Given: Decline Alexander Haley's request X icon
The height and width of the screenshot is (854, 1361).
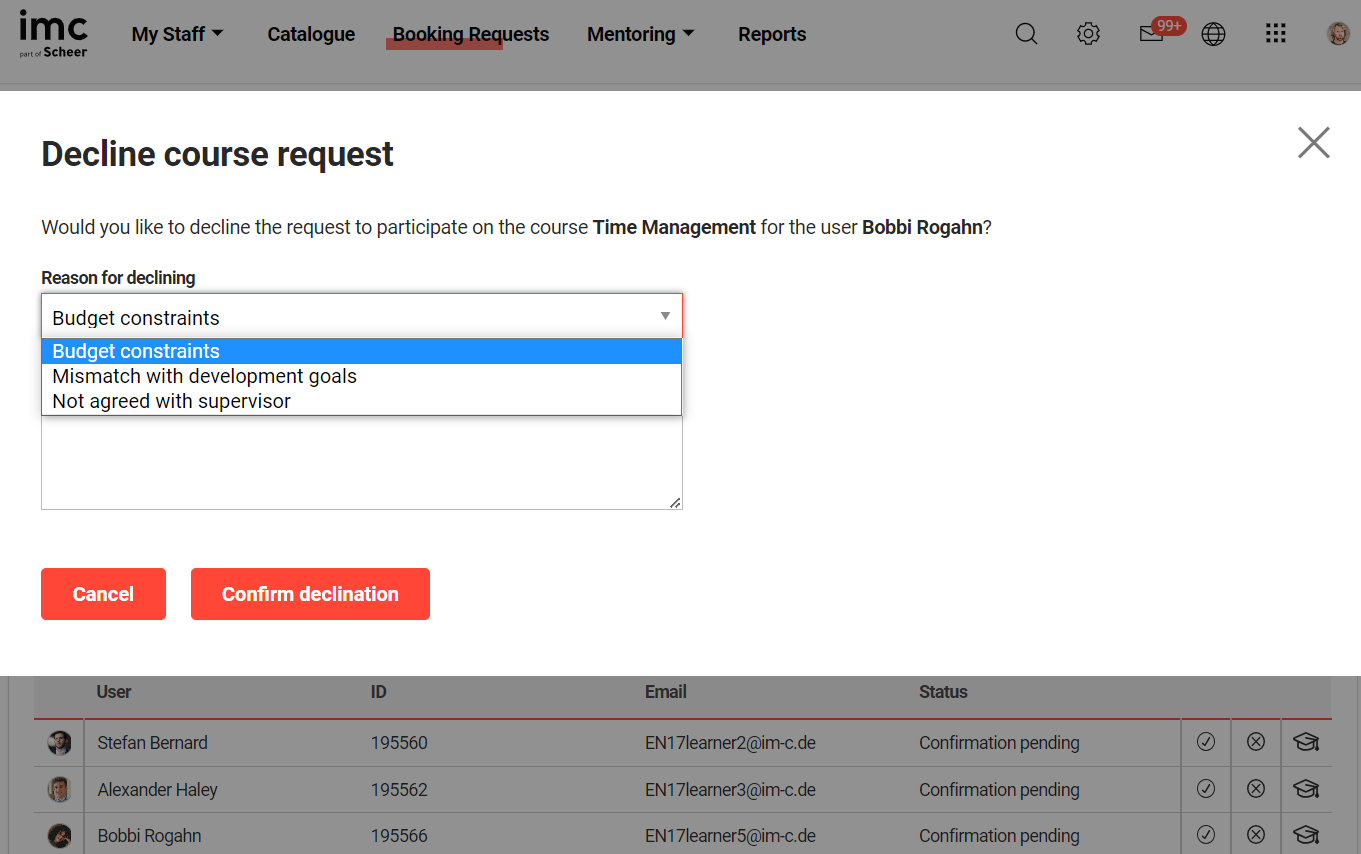Looking at the screenshot, I should coord(1256,789).
